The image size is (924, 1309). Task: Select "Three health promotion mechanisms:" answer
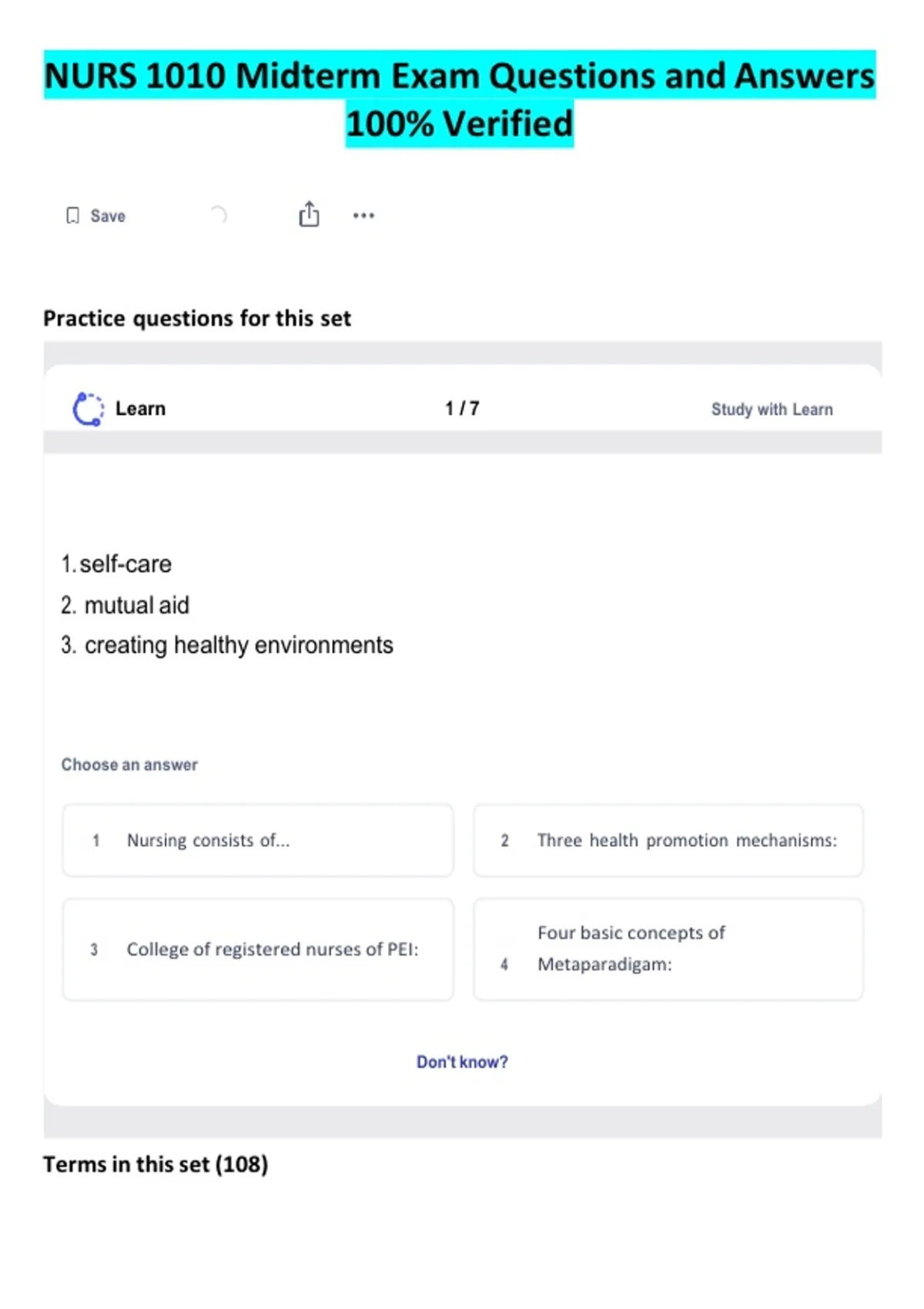point(668,840)
